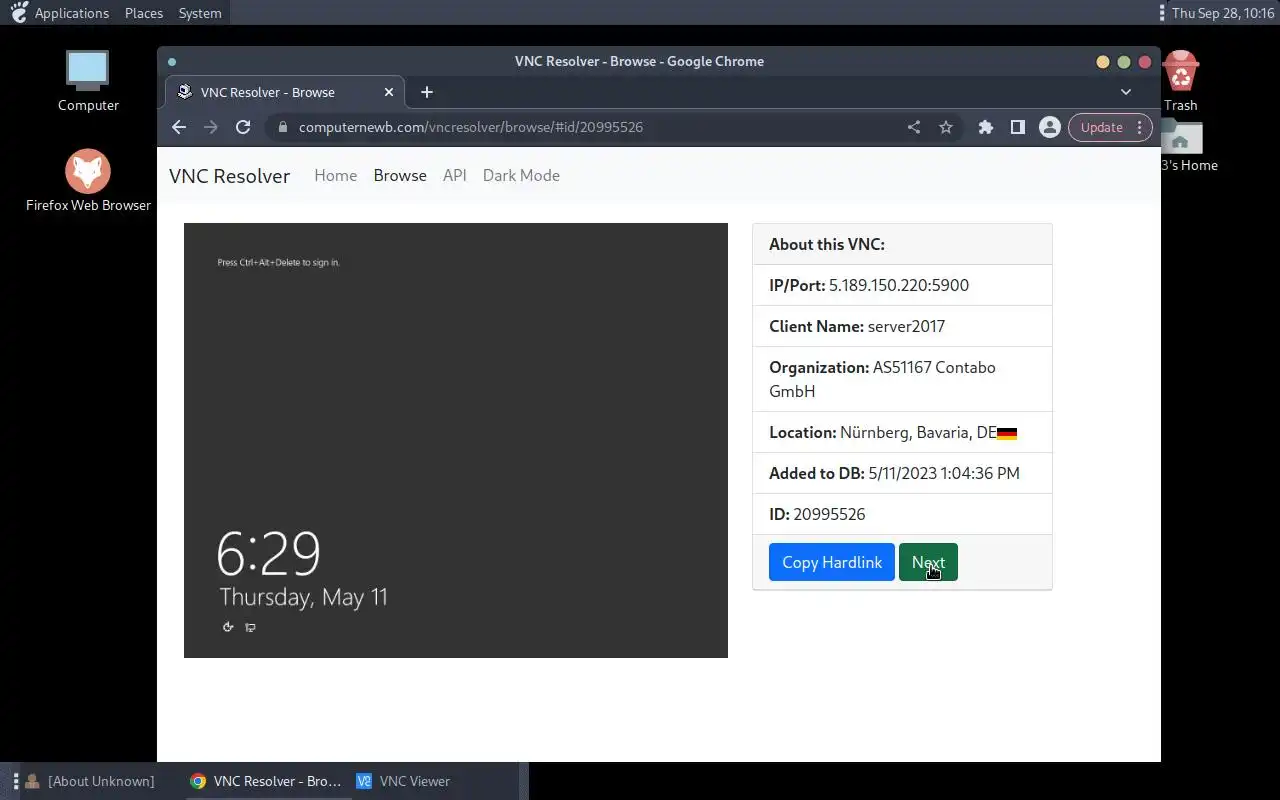This screenshot has height=800, width=1280.
Task: Click the AS51167 Contabo GmbH organization text
Action: tap(882, 379)
